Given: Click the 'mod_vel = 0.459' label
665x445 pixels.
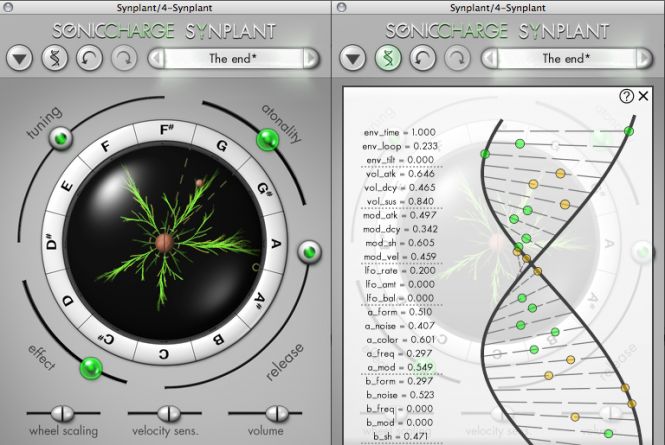Looking at the screenshot, I should coord(400,257).
